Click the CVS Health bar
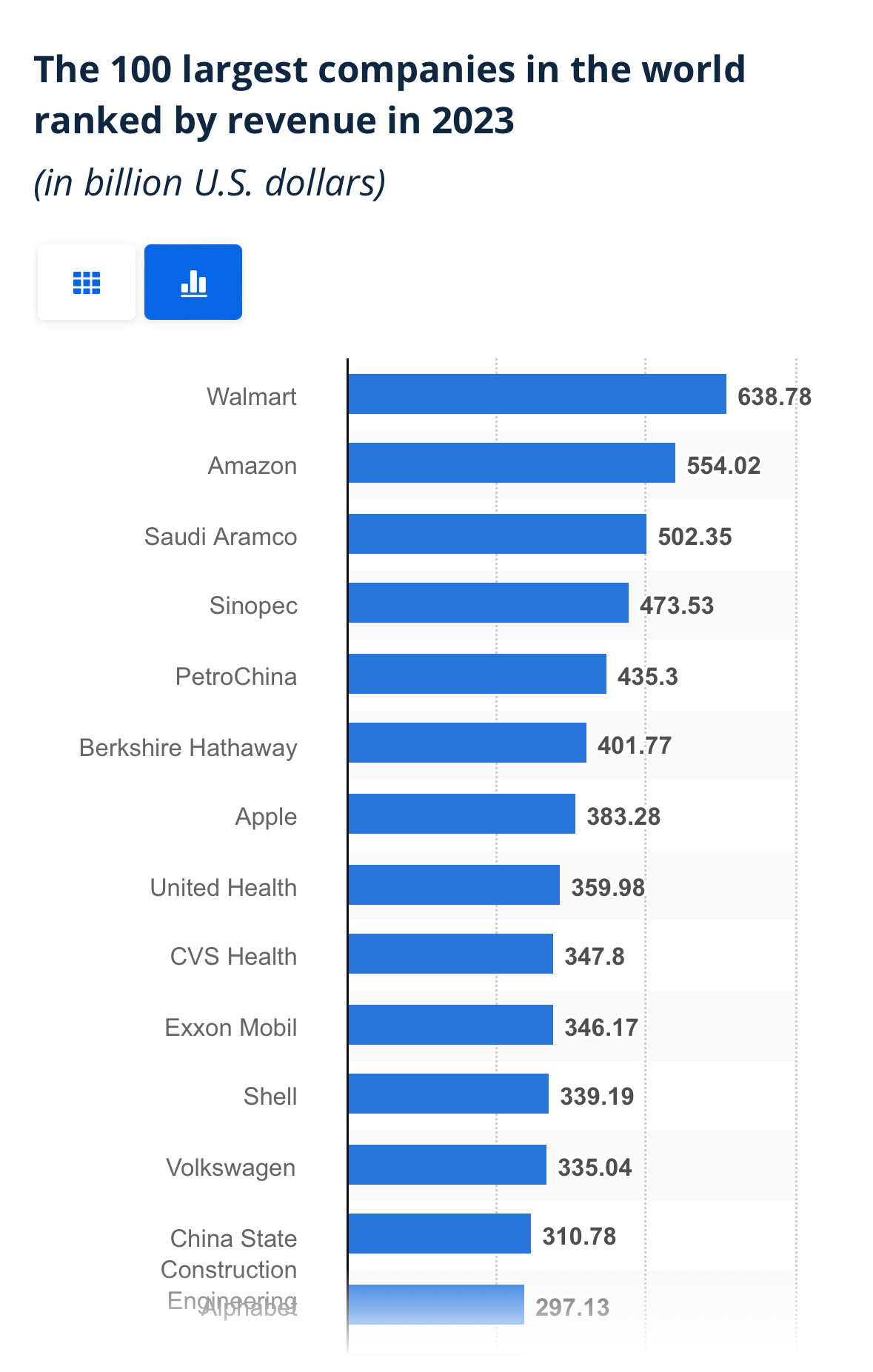Viewport: 873px width, 1372px height. click(x=450, y=954)
